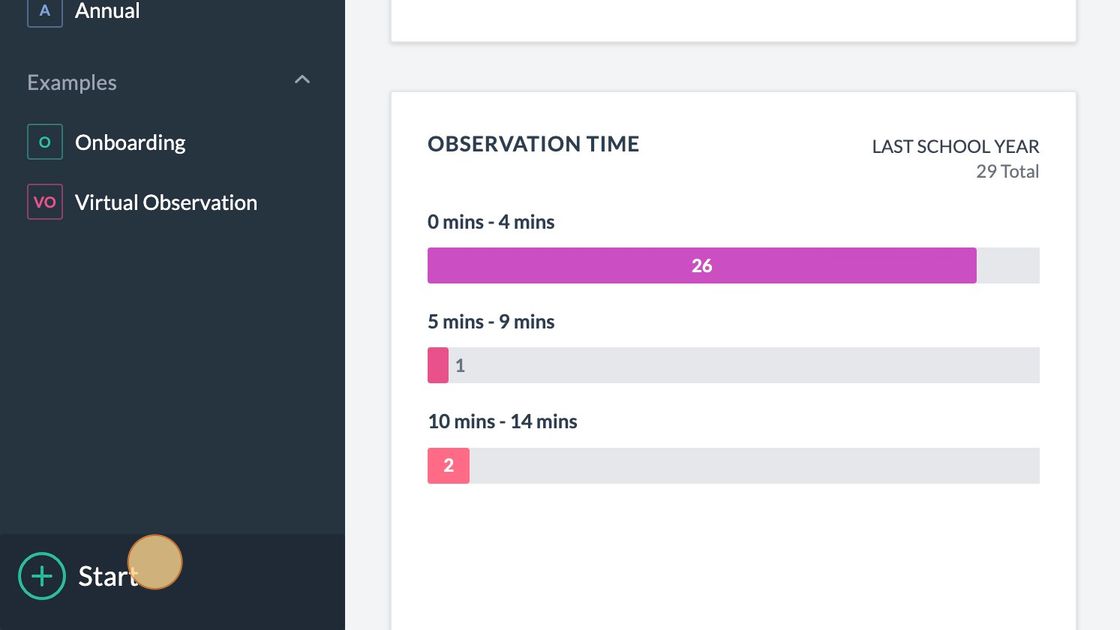Click the "0 mins - 4 mins" label
The width and height of the screenshot is (1120, 630).
click(x=491, y=222)
